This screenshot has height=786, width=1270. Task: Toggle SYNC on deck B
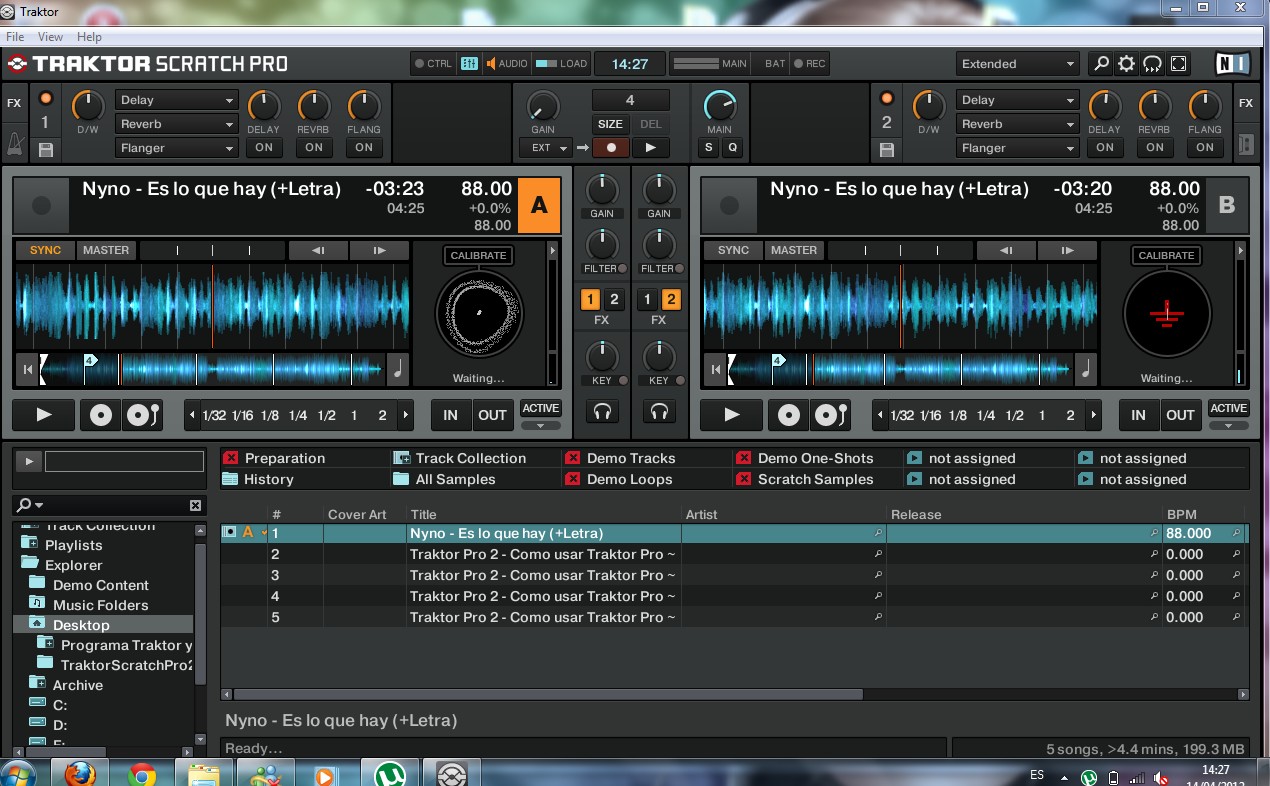(733, 250)
